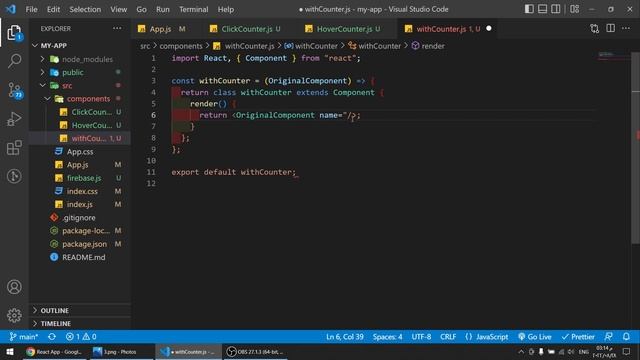
Task: Open the Terminal menu
Action: (x=193, y=9)
